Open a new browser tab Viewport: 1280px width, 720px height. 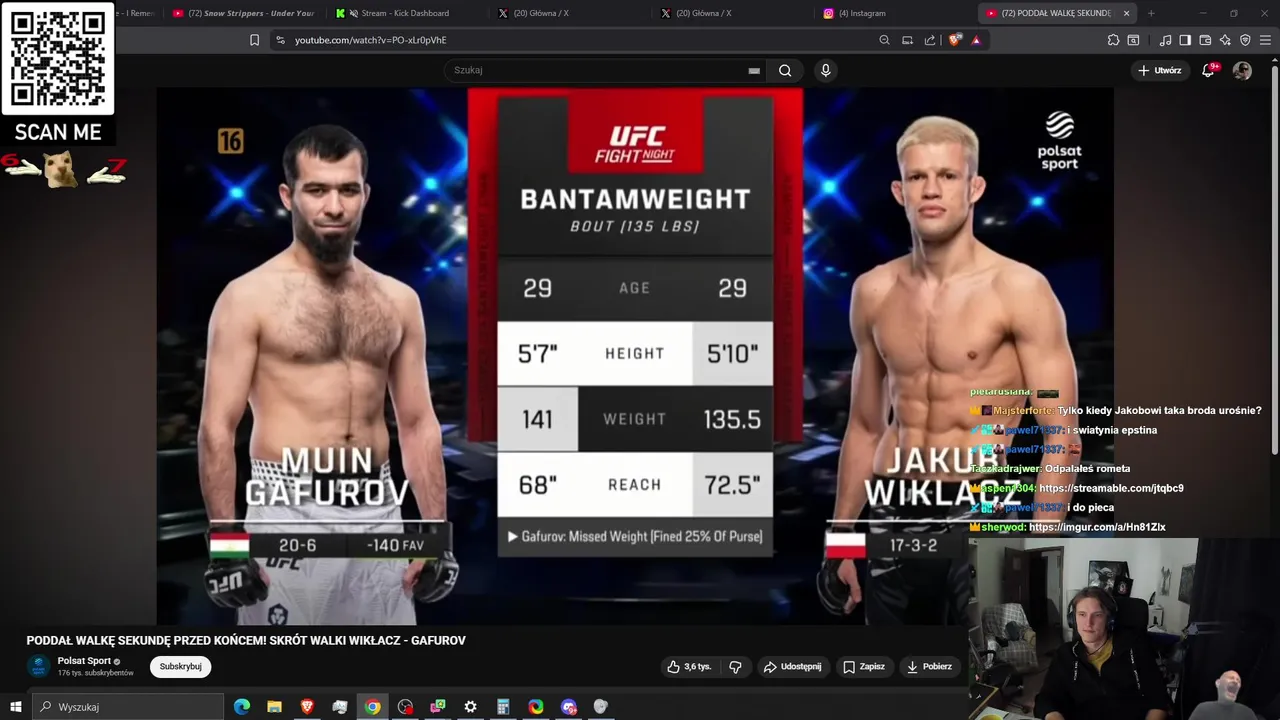tap(1151, 13)
